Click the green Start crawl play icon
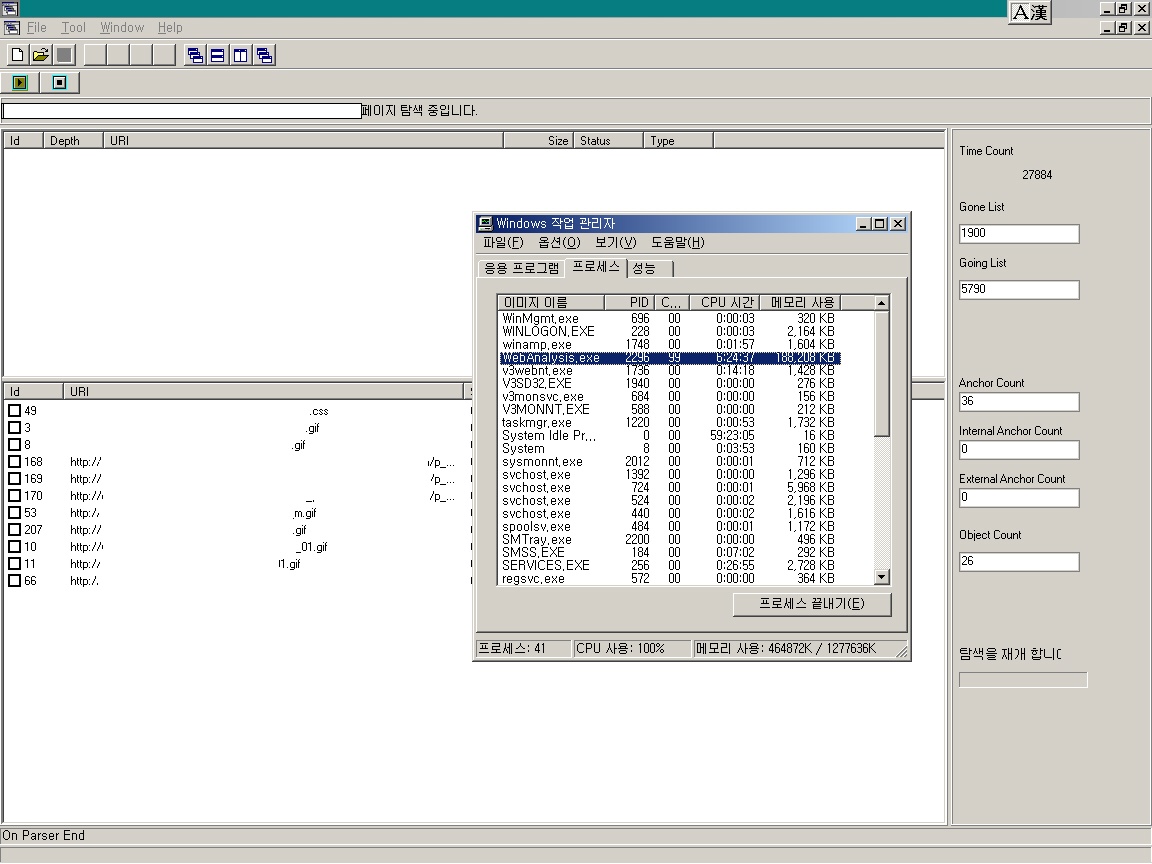This screenshot has width=1152, height=864. 20,83
